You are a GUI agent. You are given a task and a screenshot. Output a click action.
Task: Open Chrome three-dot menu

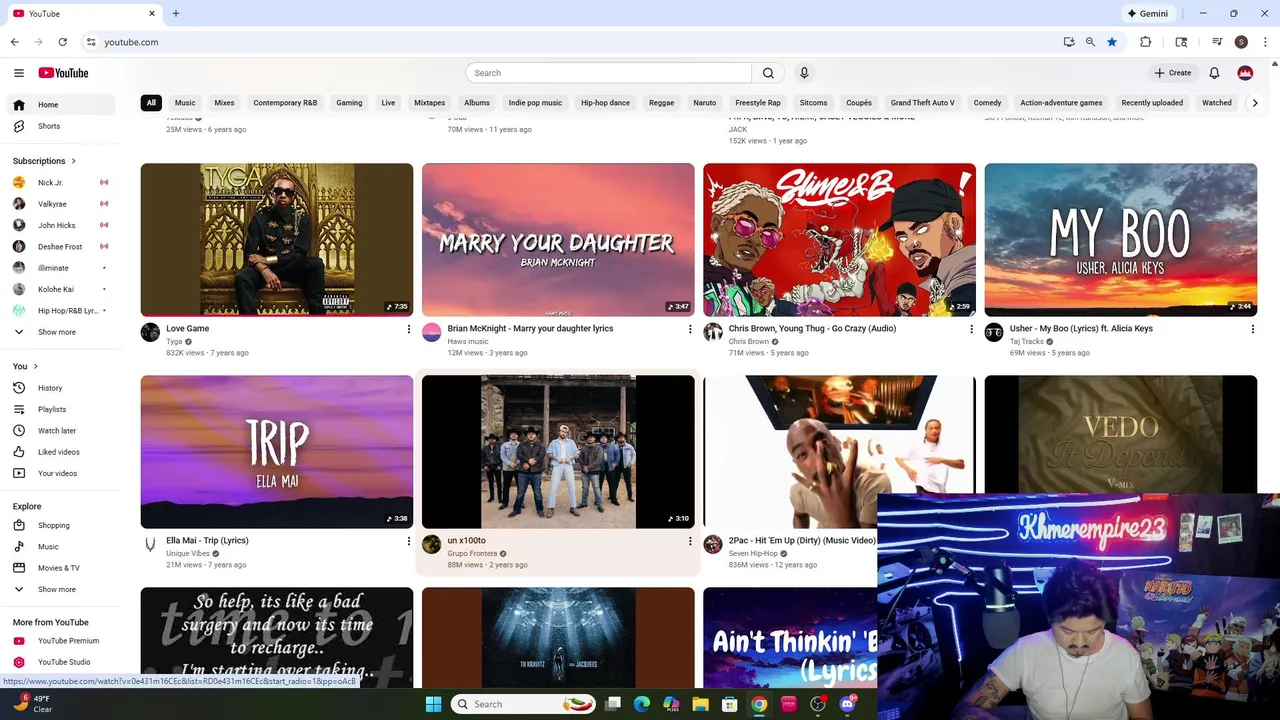click(1266, 42)
